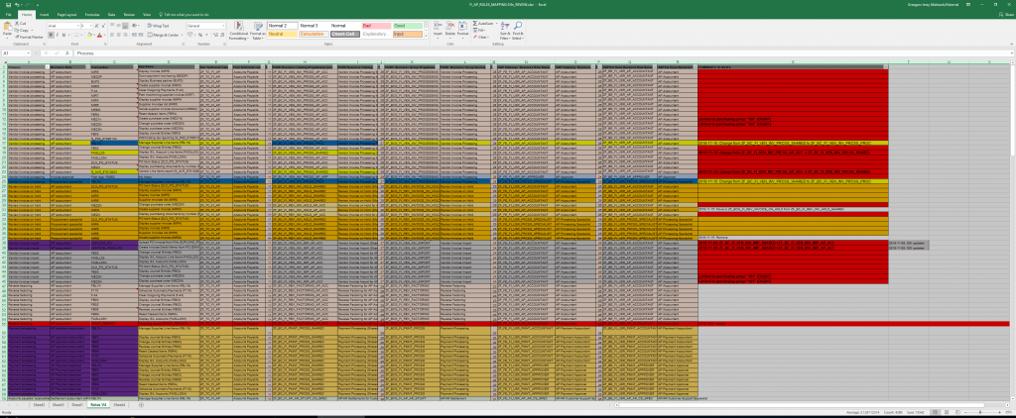This screenshot has width=1016, height=418.
Task: Copy the selected cells
Action: 23,30
